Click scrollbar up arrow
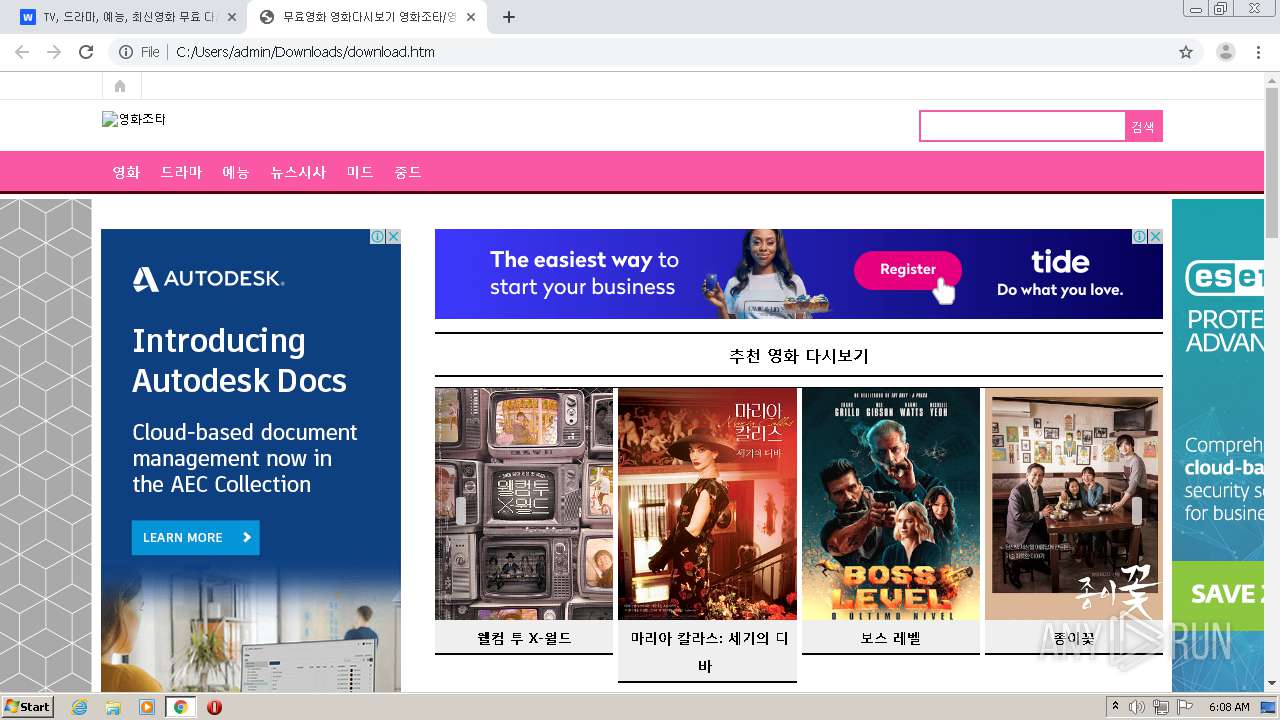 coord(1272,79)
